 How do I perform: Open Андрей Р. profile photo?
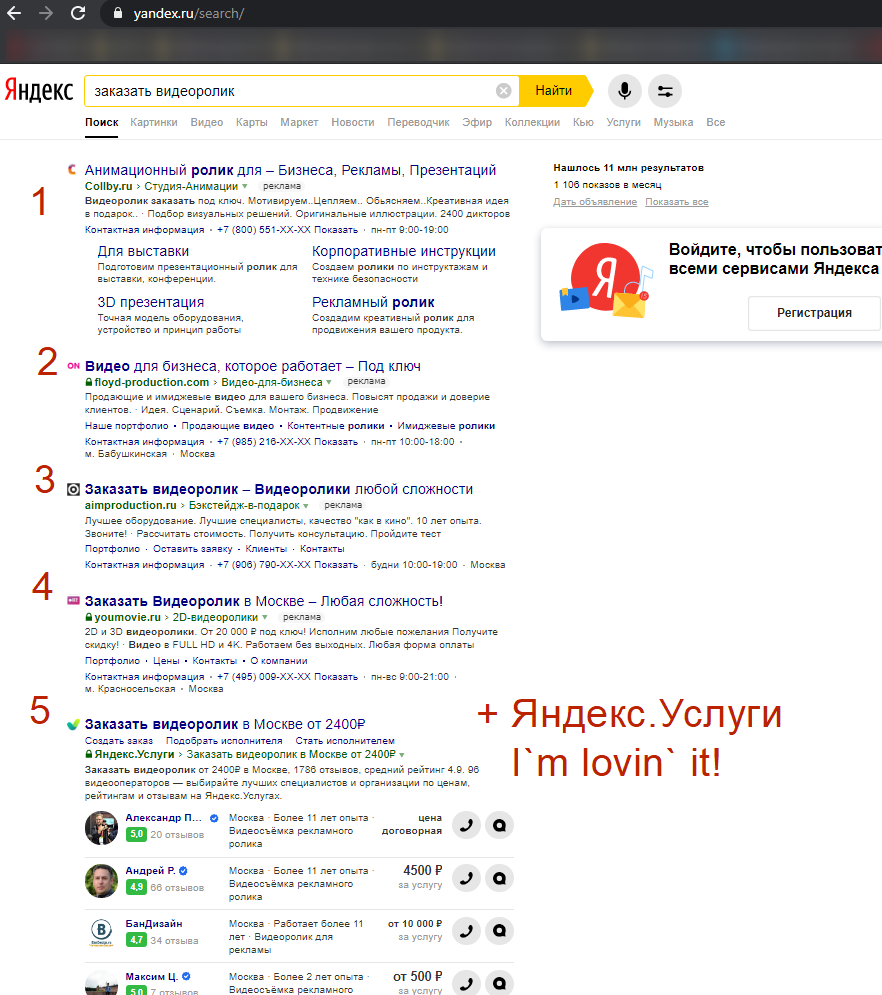coord(102,881)
